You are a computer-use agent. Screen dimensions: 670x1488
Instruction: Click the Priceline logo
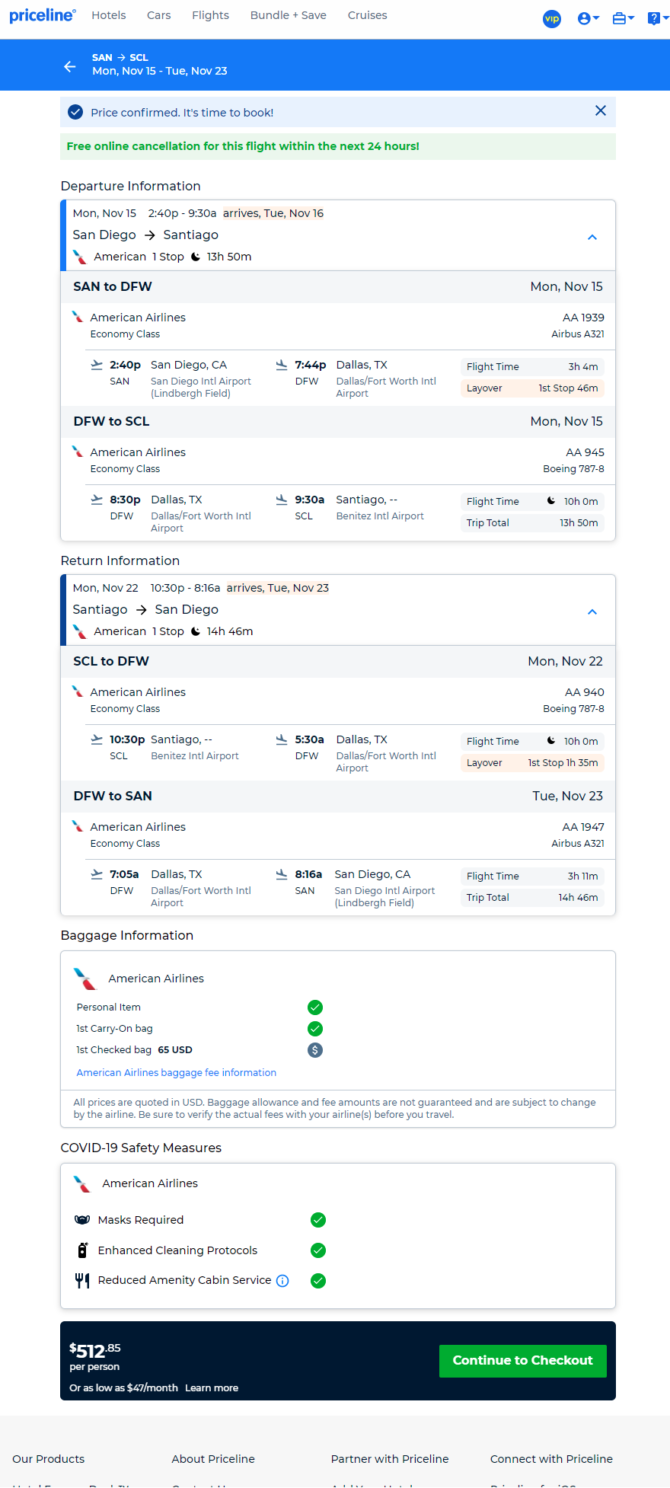pos(43,16)
